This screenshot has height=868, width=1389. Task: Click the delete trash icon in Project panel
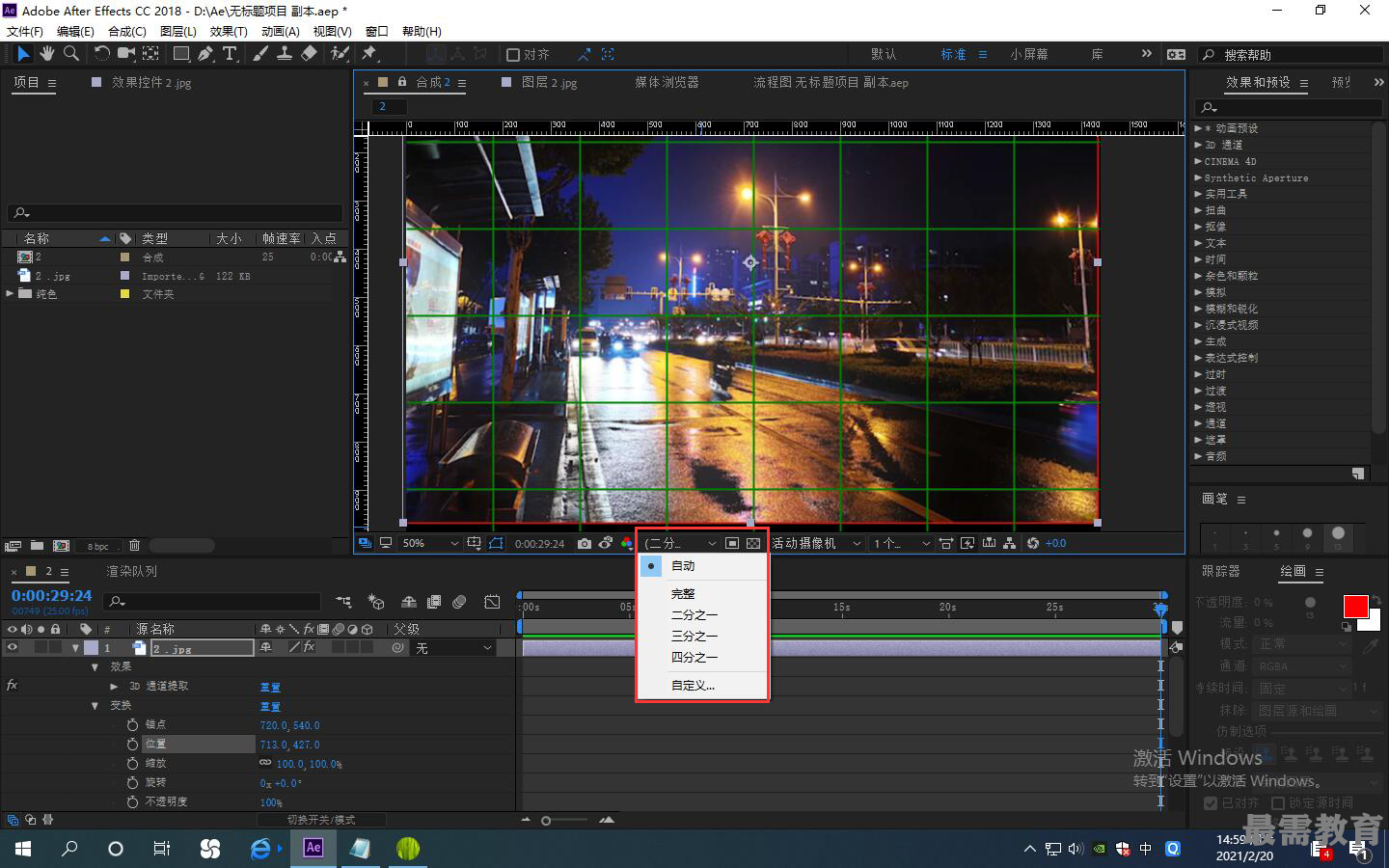[x=135, y=546]
